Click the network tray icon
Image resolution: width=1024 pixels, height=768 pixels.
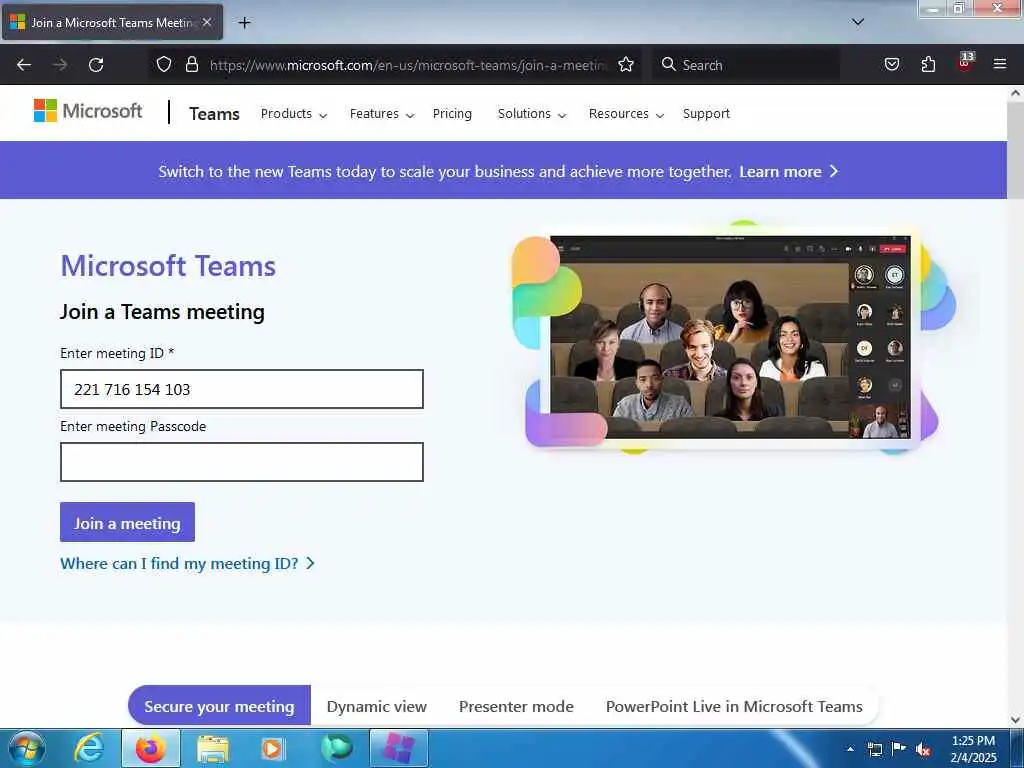click(x=875, y=749)
